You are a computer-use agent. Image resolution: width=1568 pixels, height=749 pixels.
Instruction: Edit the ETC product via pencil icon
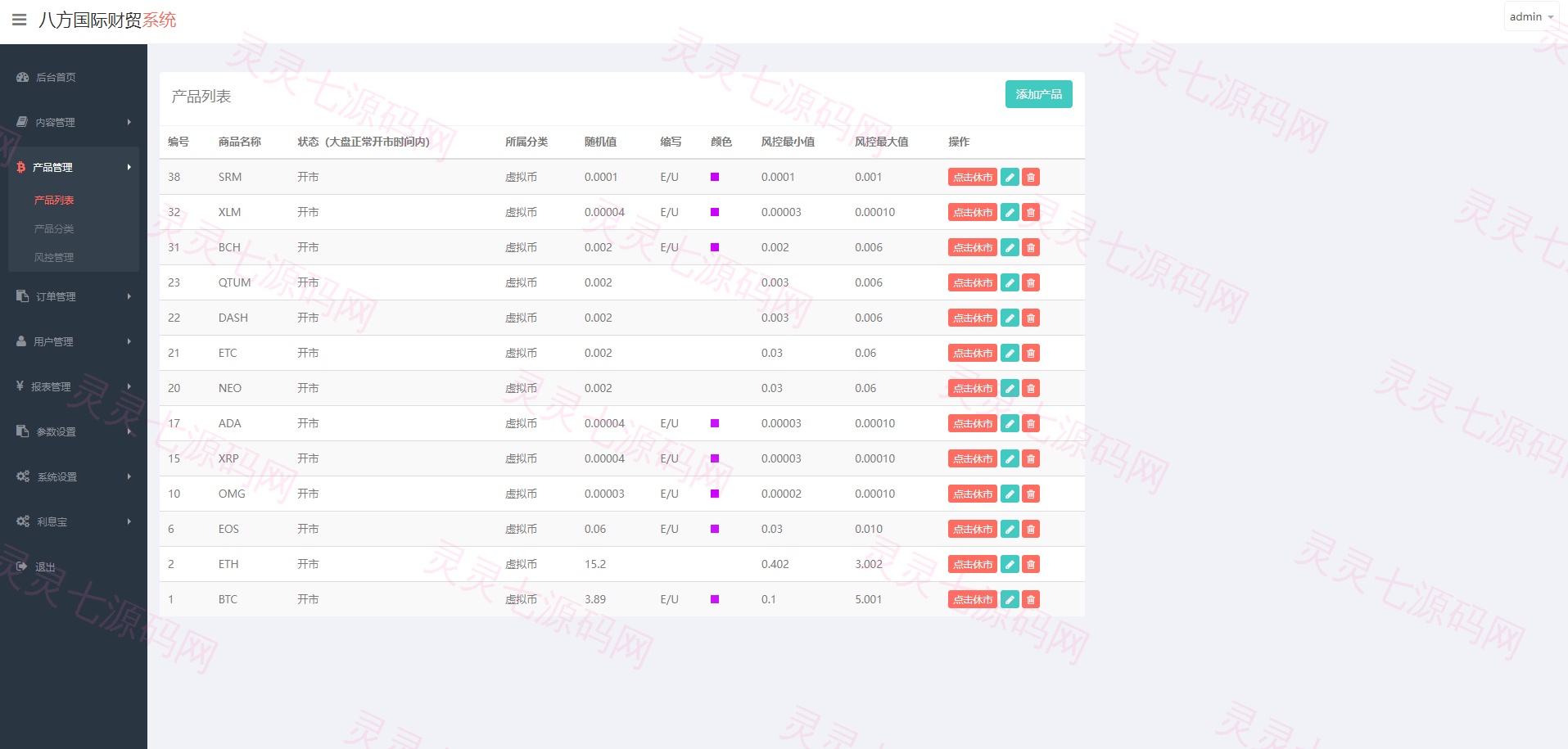[x=1010, y=353]
